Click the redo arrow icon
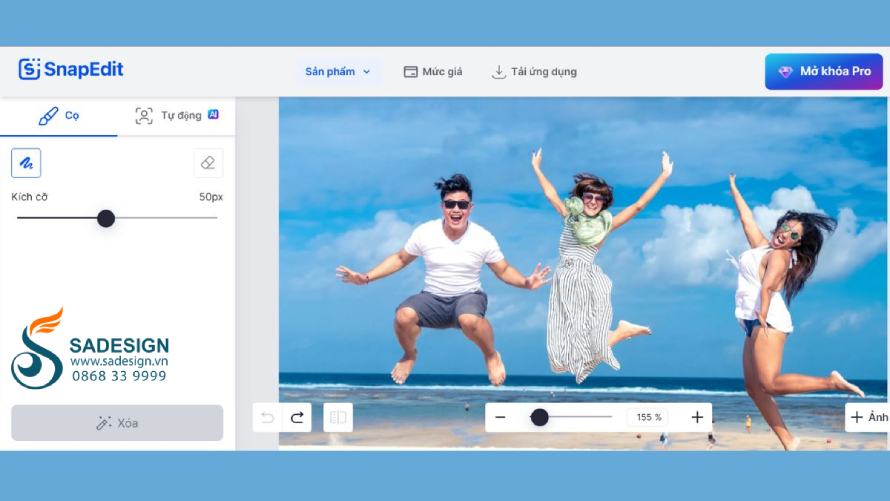Image resolution: width=890 pixels, height=501 pixels. [x=297, y=418]
